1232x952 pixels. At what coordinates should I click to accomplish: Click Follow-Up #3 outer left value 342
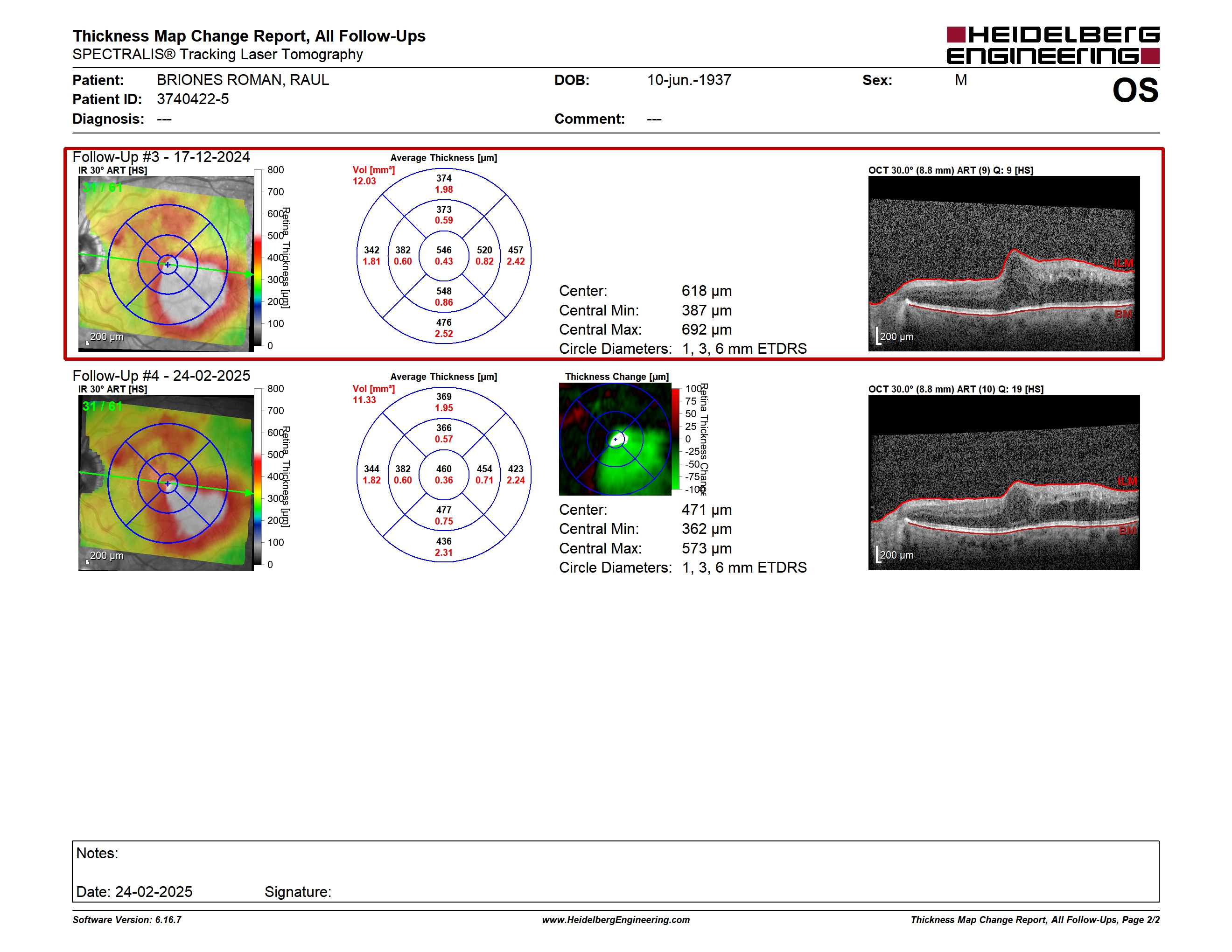371,250
